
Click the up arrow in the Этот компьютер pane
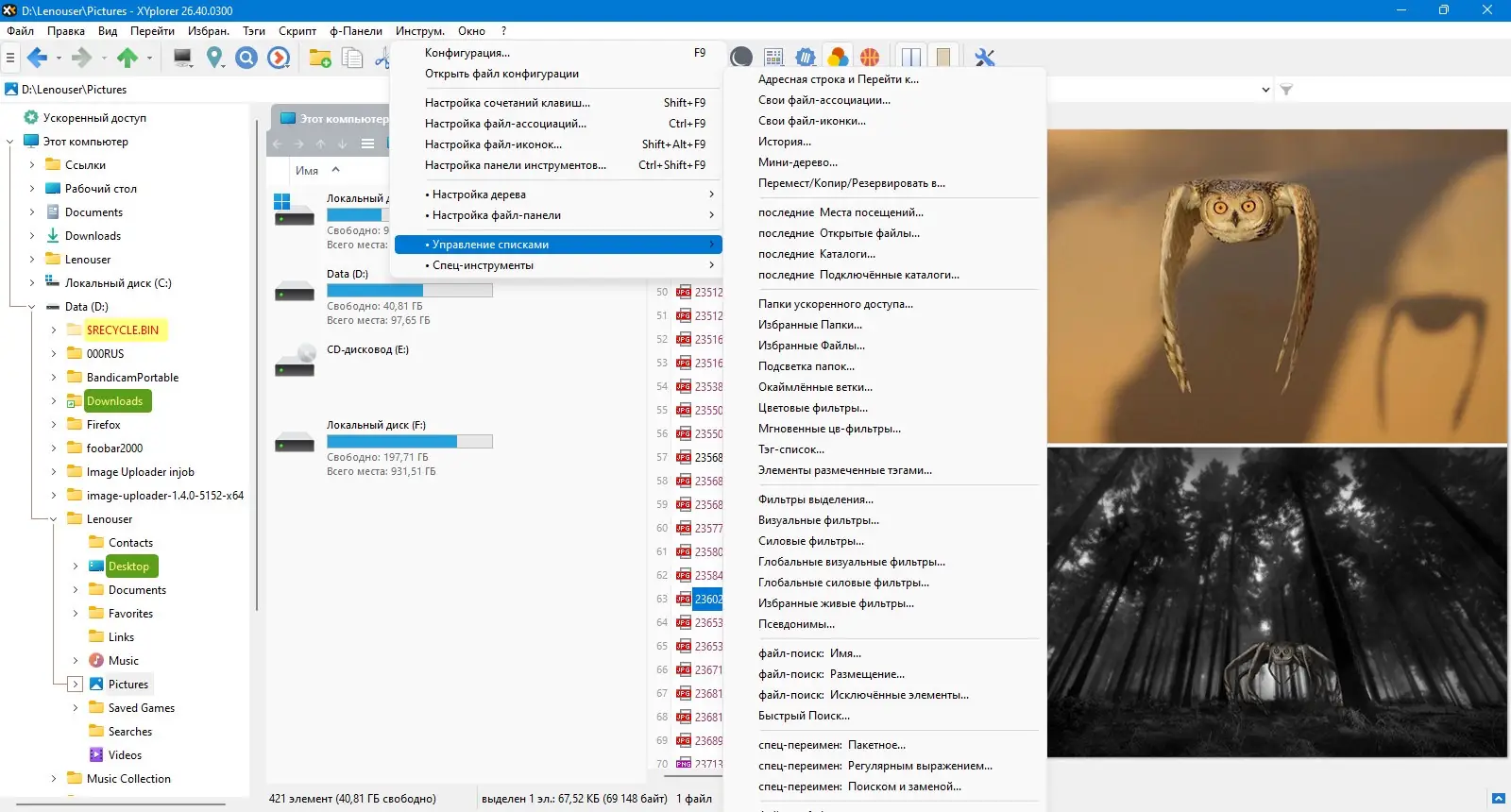click(x=321, y=144)
